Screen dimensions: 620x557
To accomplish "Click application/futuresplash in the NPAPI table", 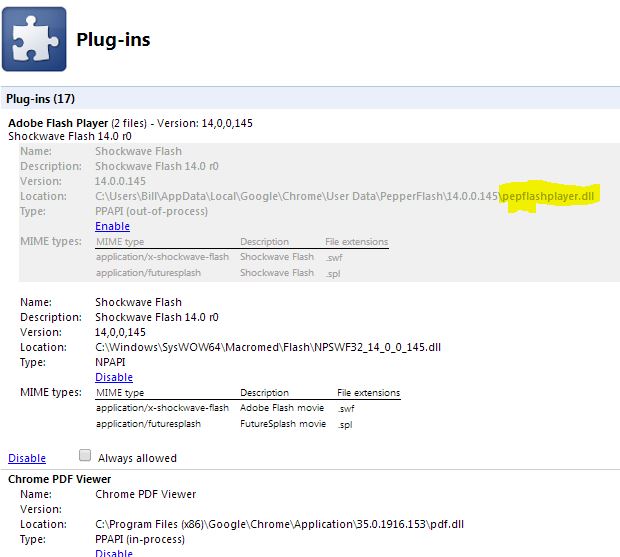I will pyautogui.click(x=148, y=424).
